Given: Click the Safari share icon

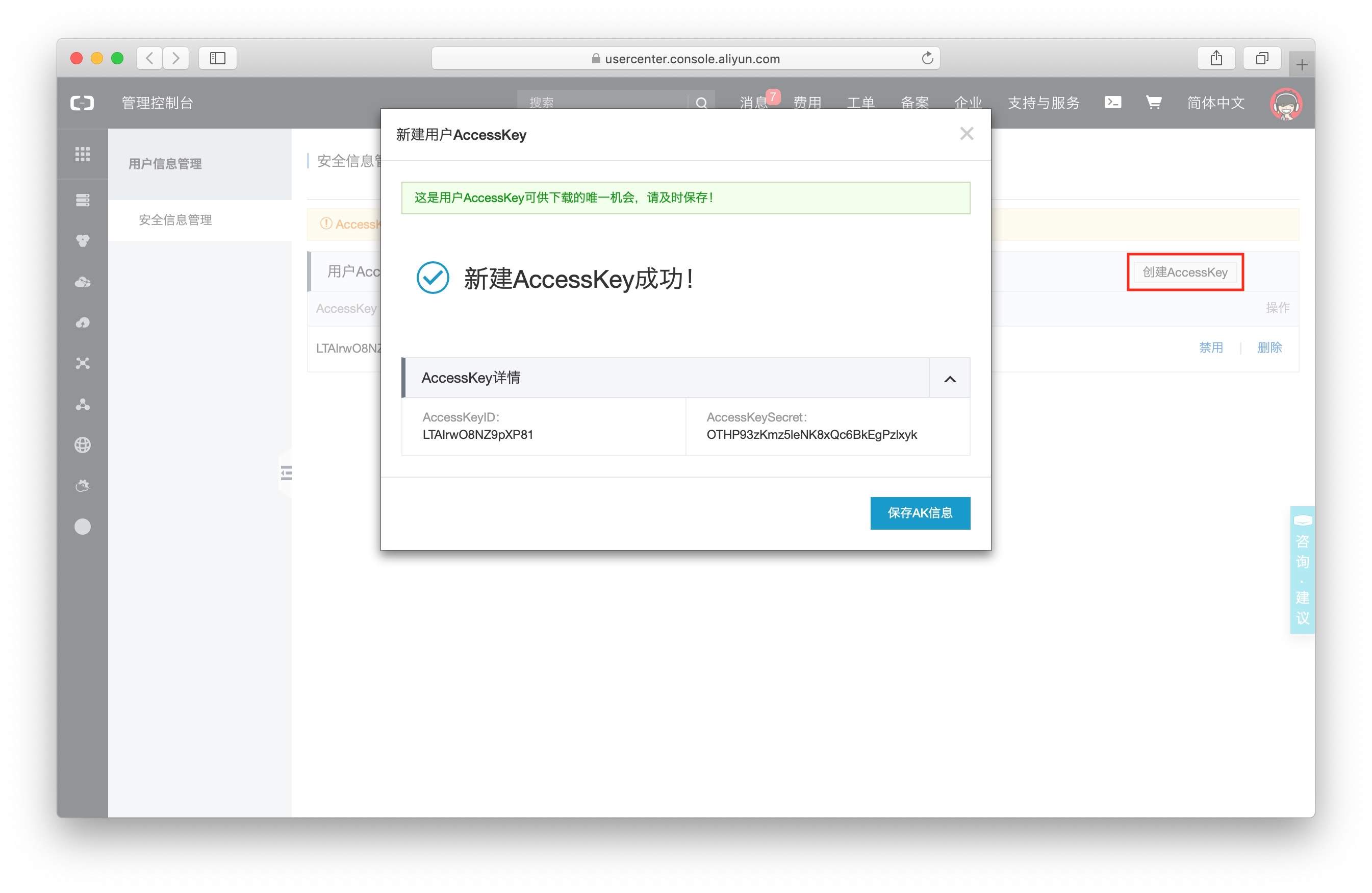Looking at the screenshot, I should [x=1216, y=58].
